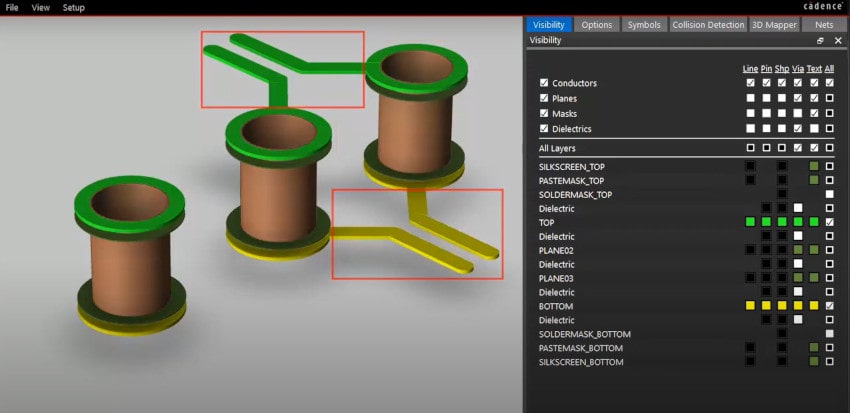Viewport: 850px width, 413px height.
Task: Click the Via column header link
Action: [797, 68]
